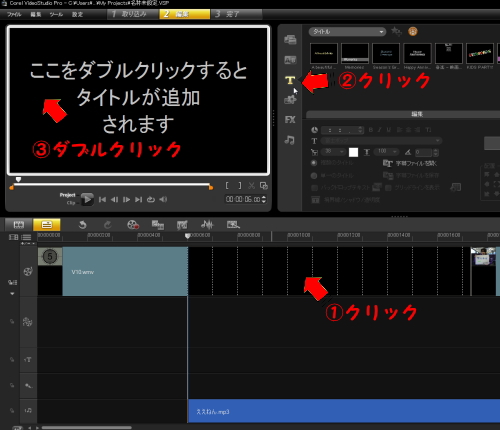500x430 pixels.
Task: Switch to step 1 取り込み tab
Action: (x=133, y=14)
